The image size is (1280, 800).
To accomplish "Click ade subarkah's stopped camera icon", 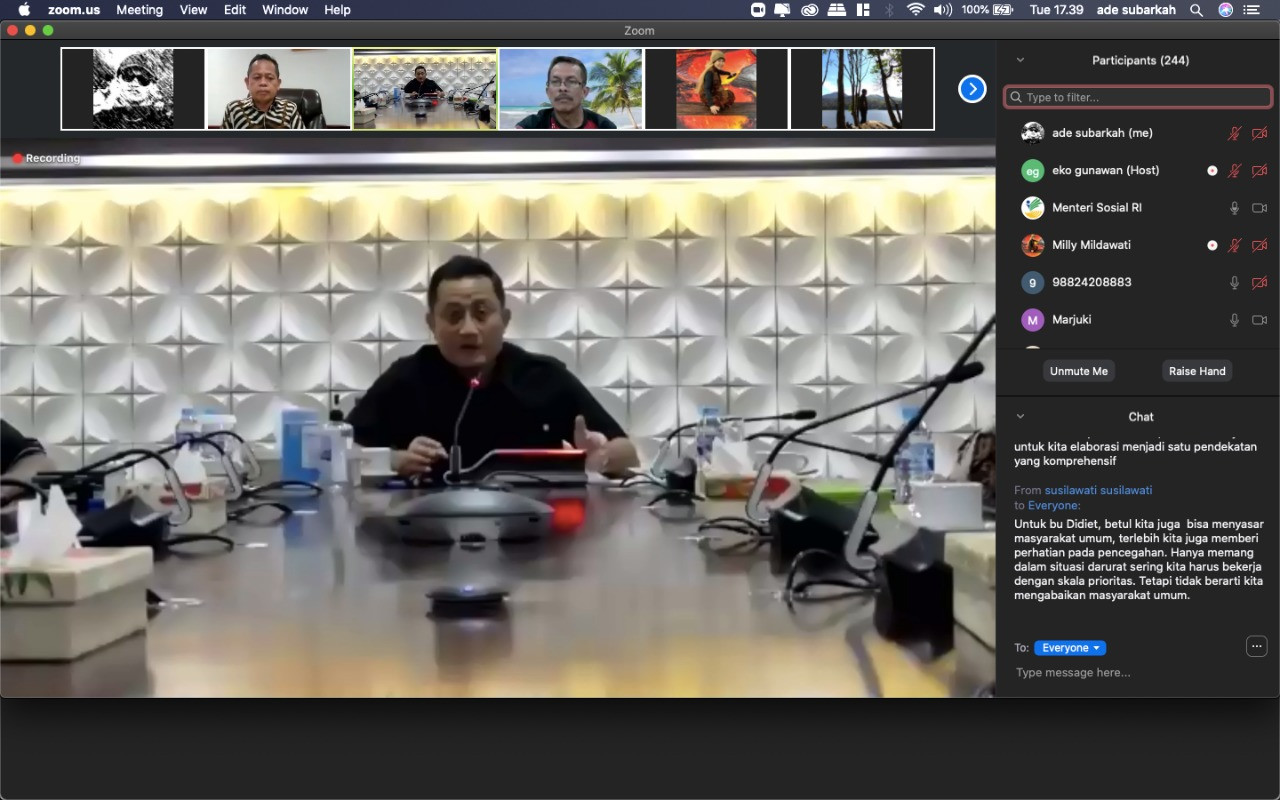I will 1260,133.
